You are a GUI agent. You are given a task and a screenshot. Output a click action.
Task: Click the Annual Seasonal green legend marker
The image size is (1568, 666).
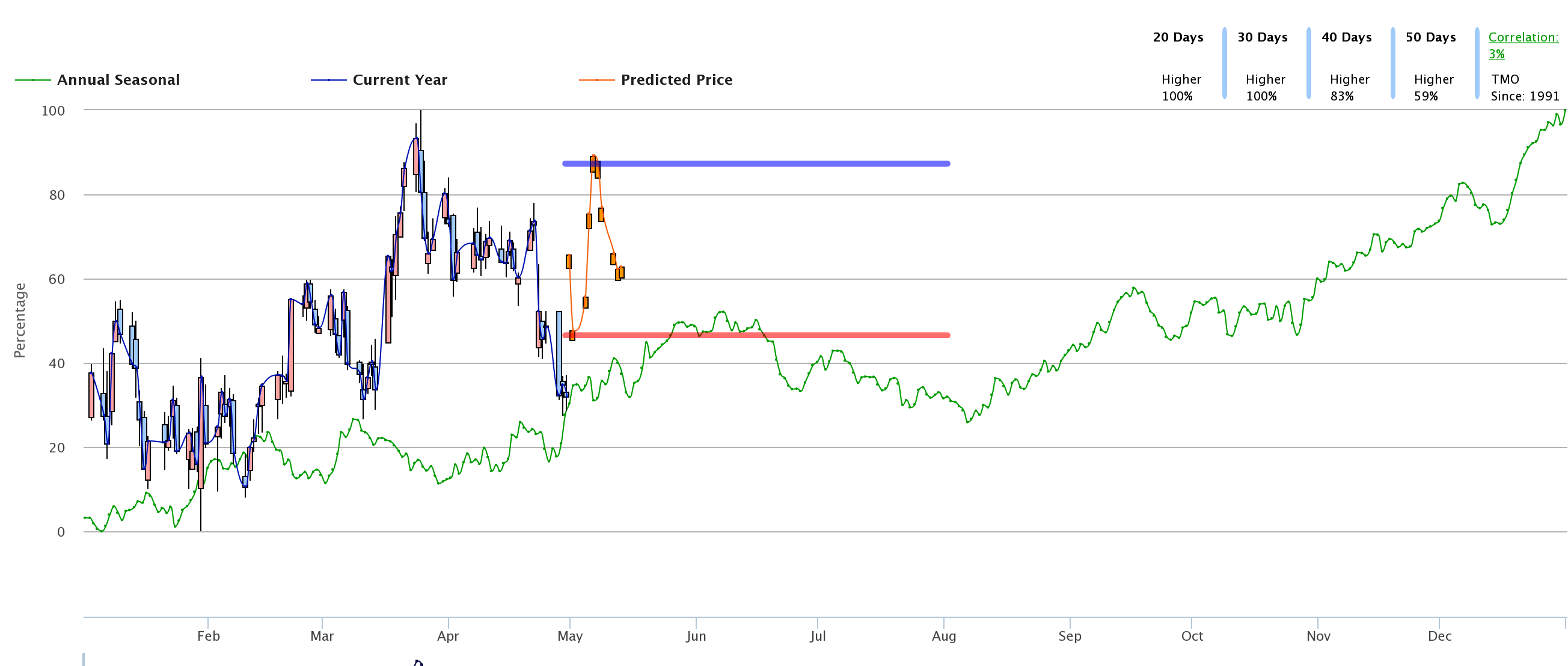click(33, 80)
